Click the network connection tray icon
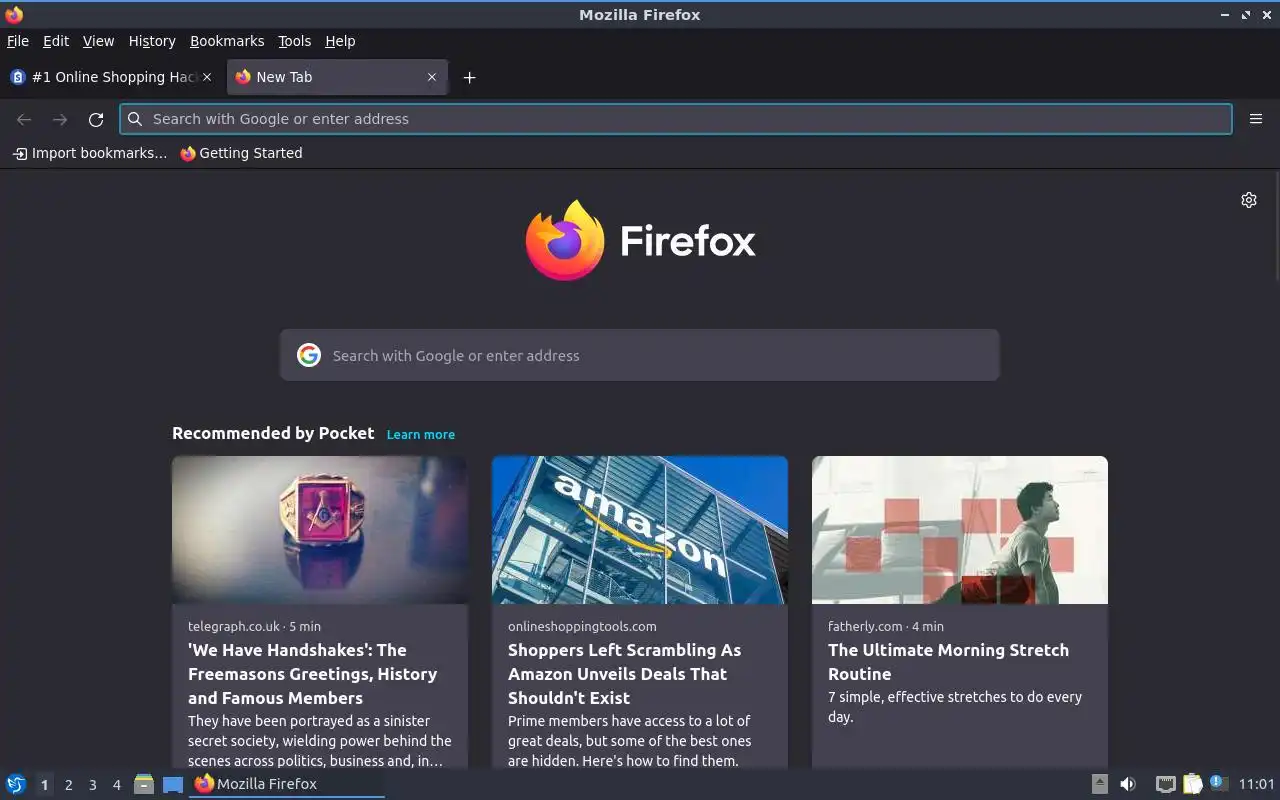This screenshot has width=1280, height=800. tap(1165, 784)
